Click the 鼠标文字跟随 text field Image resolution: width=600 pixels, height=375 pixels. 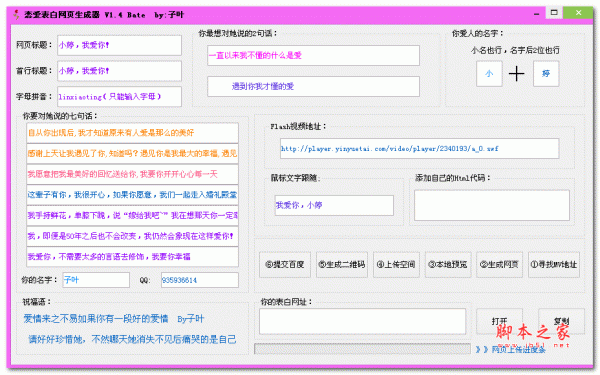(334, 205)
